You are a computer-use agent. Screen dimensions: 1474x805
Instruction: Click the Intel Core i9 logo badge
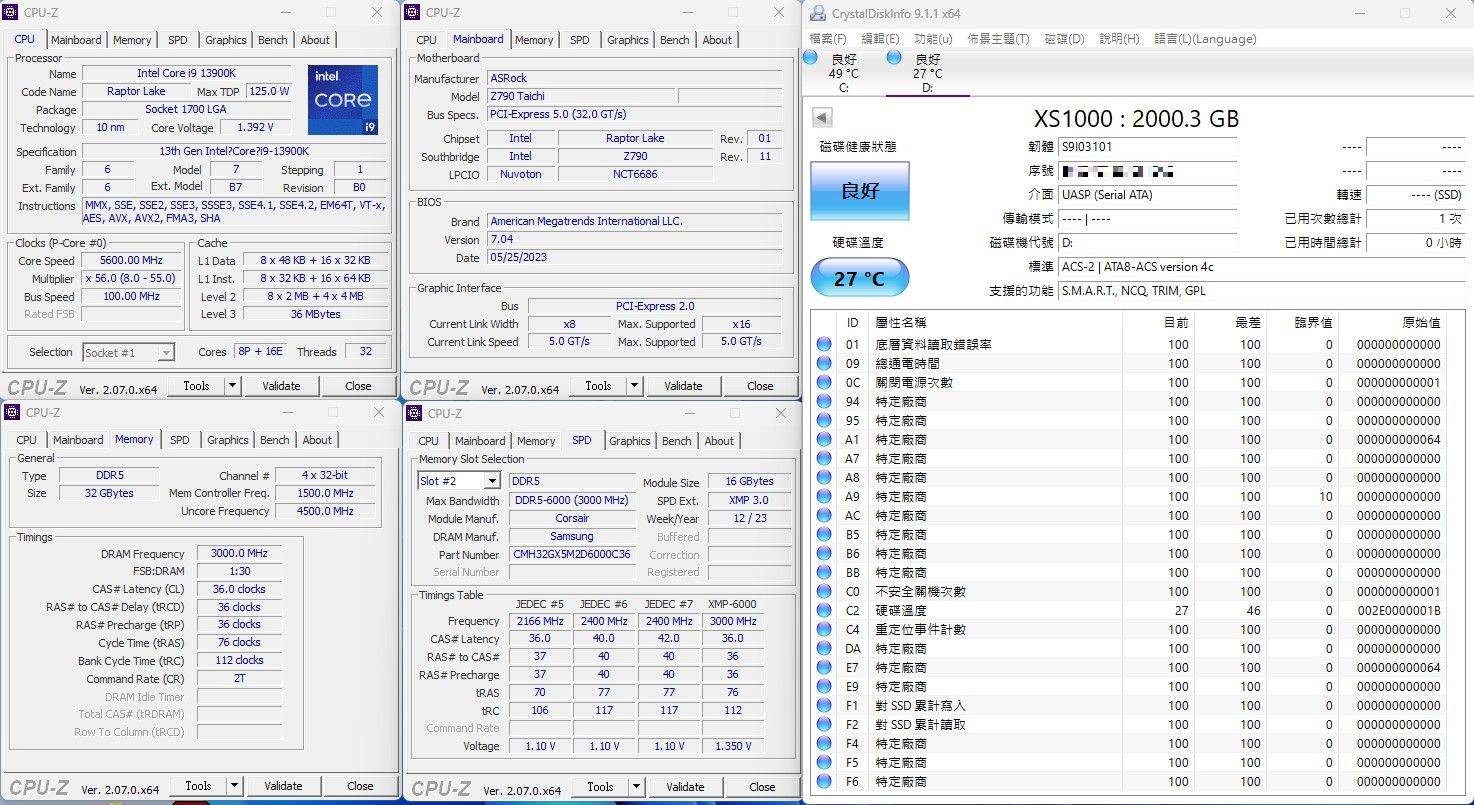(343, 100)
